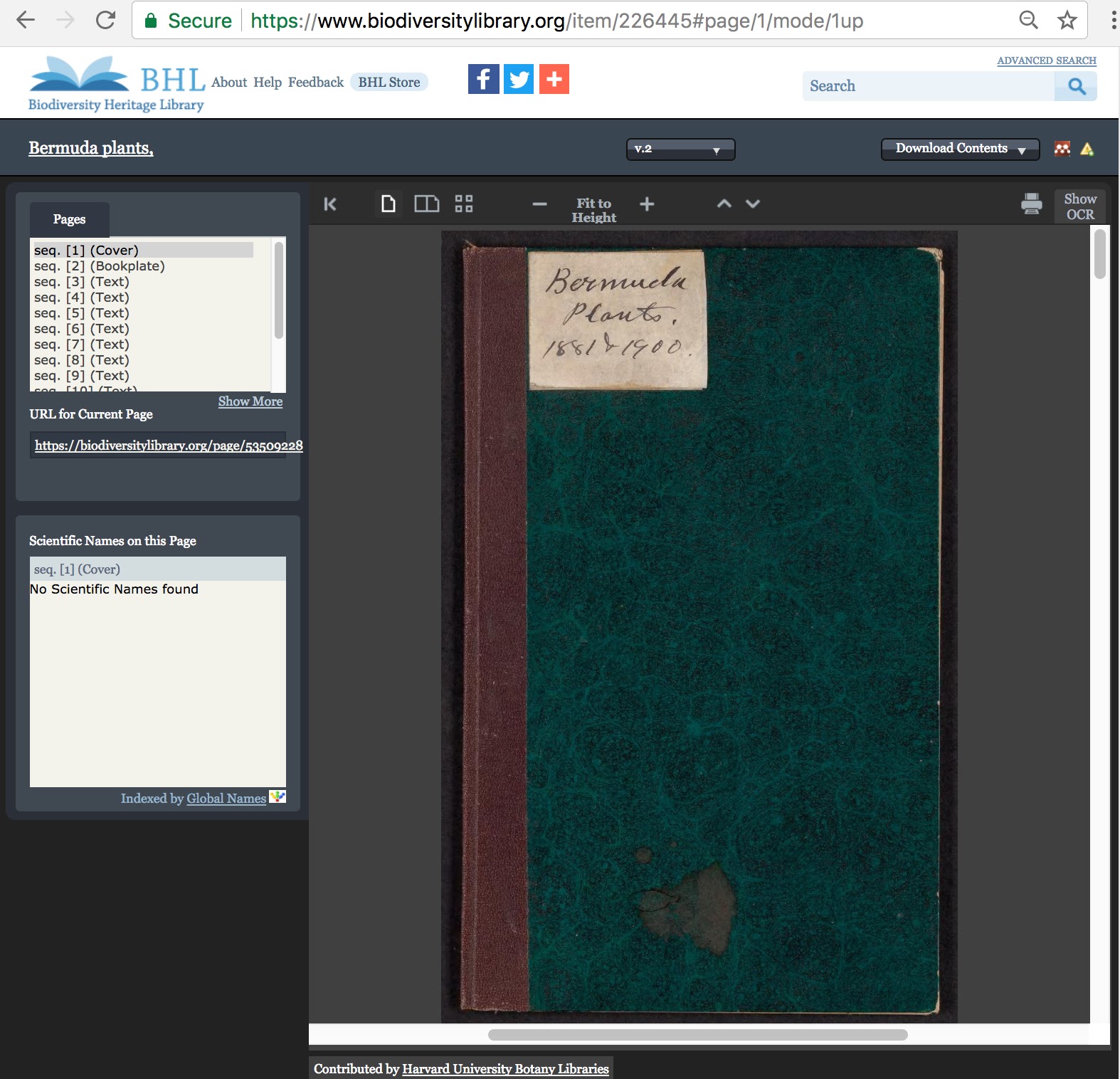Expand the Download Contents menu

(959, 149)
